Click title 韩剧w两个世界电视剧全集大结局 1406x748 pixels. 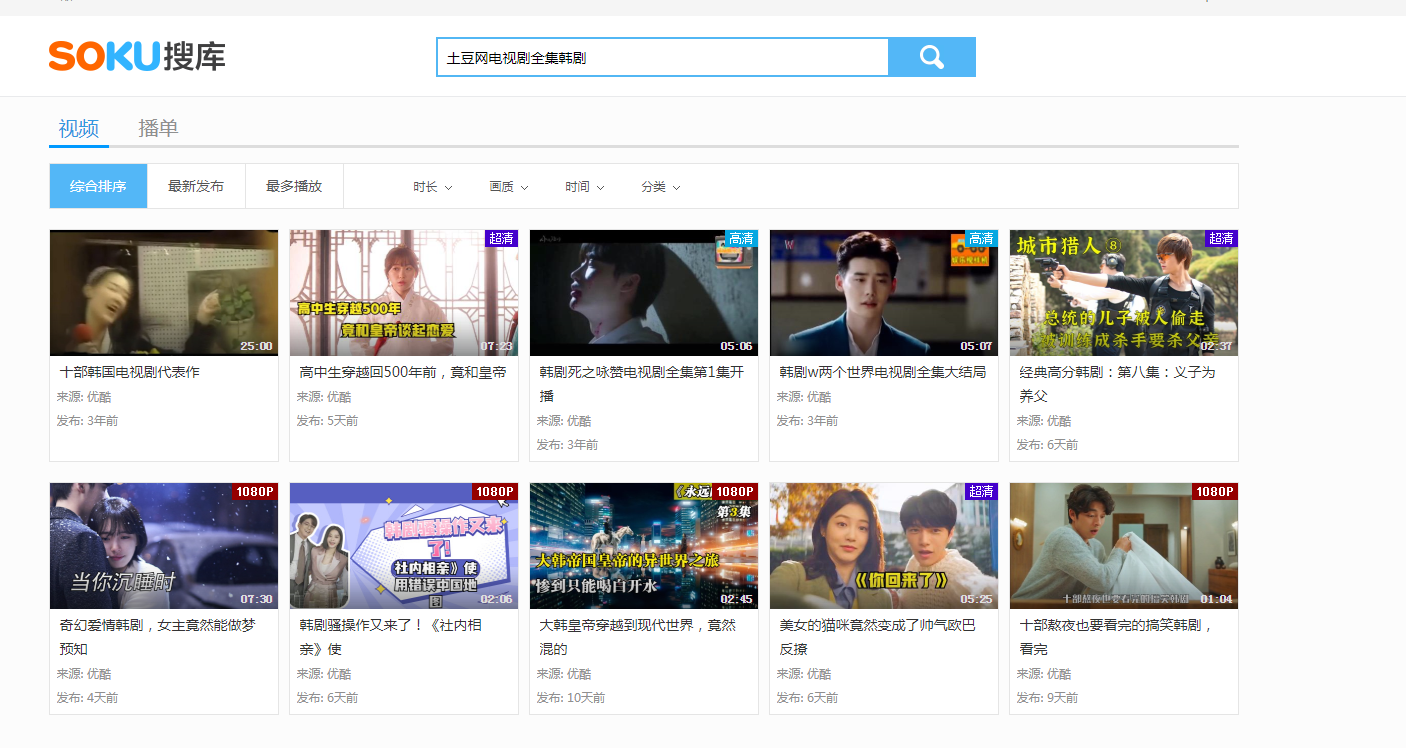883,372
